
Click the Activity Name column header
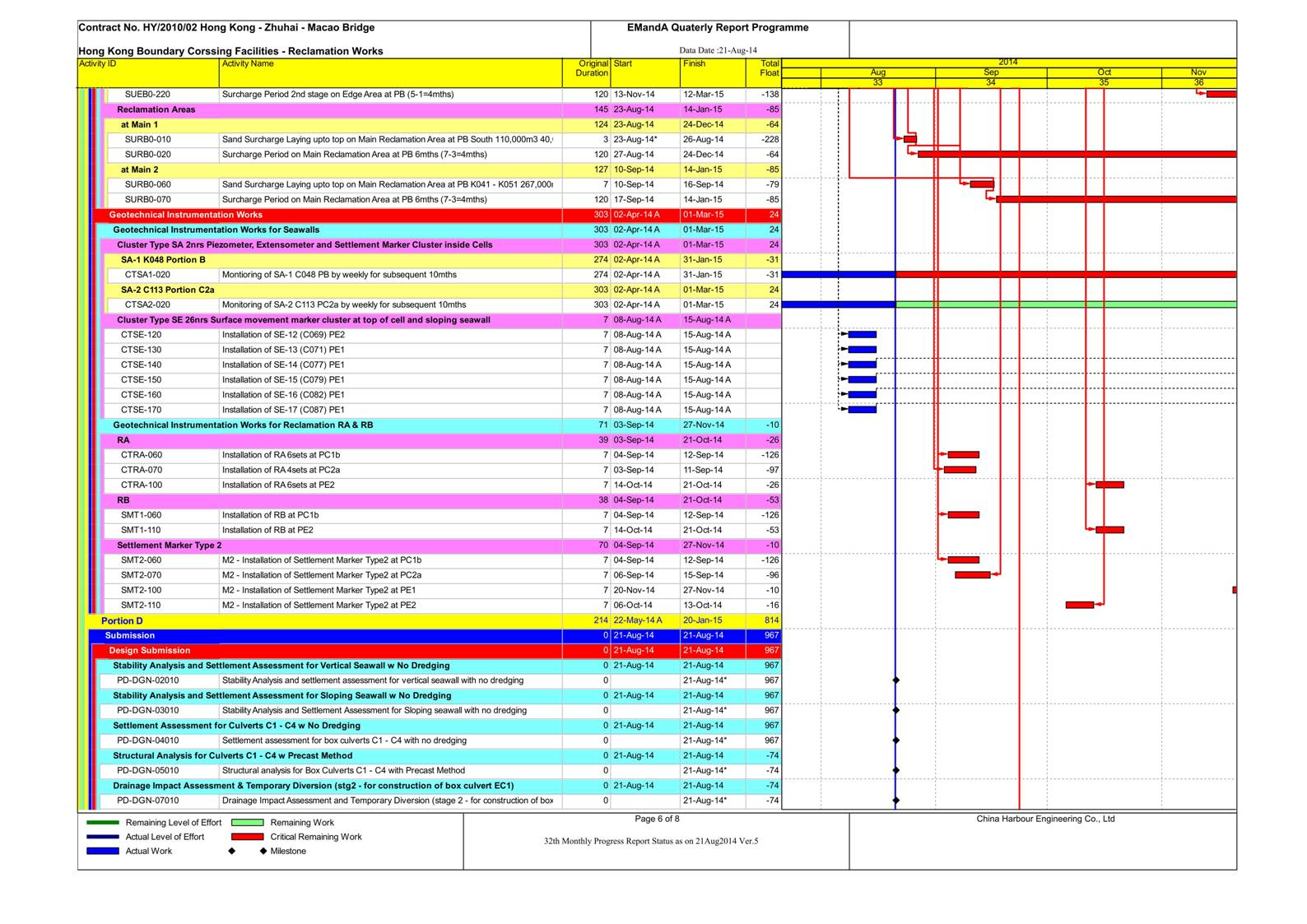pos(391,72)
